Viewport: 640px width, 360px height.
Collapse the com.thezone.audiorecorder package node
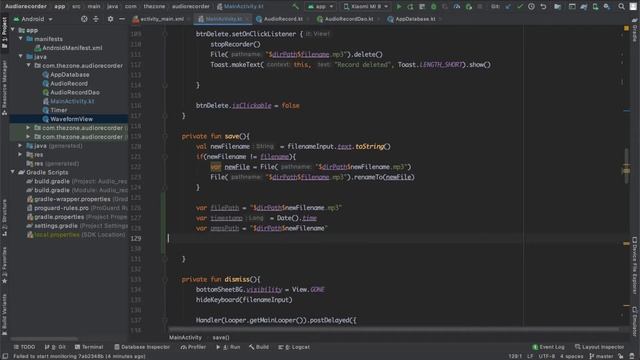pyautogui.click(x=29, y=65)
